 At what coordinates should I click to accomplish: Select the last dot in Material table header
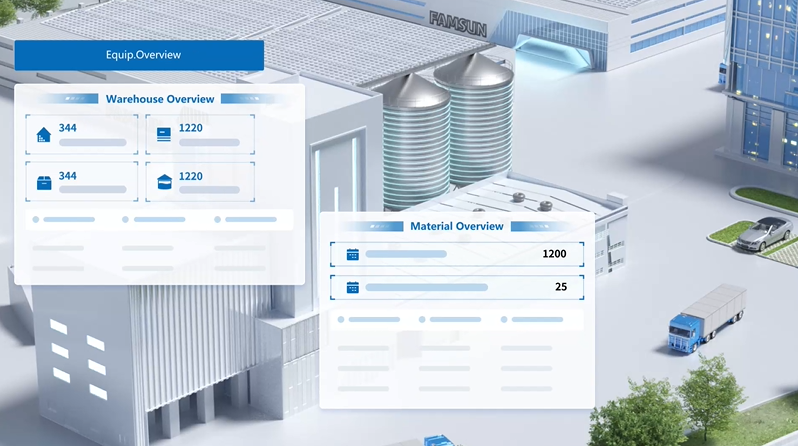[x=504, y=320]
